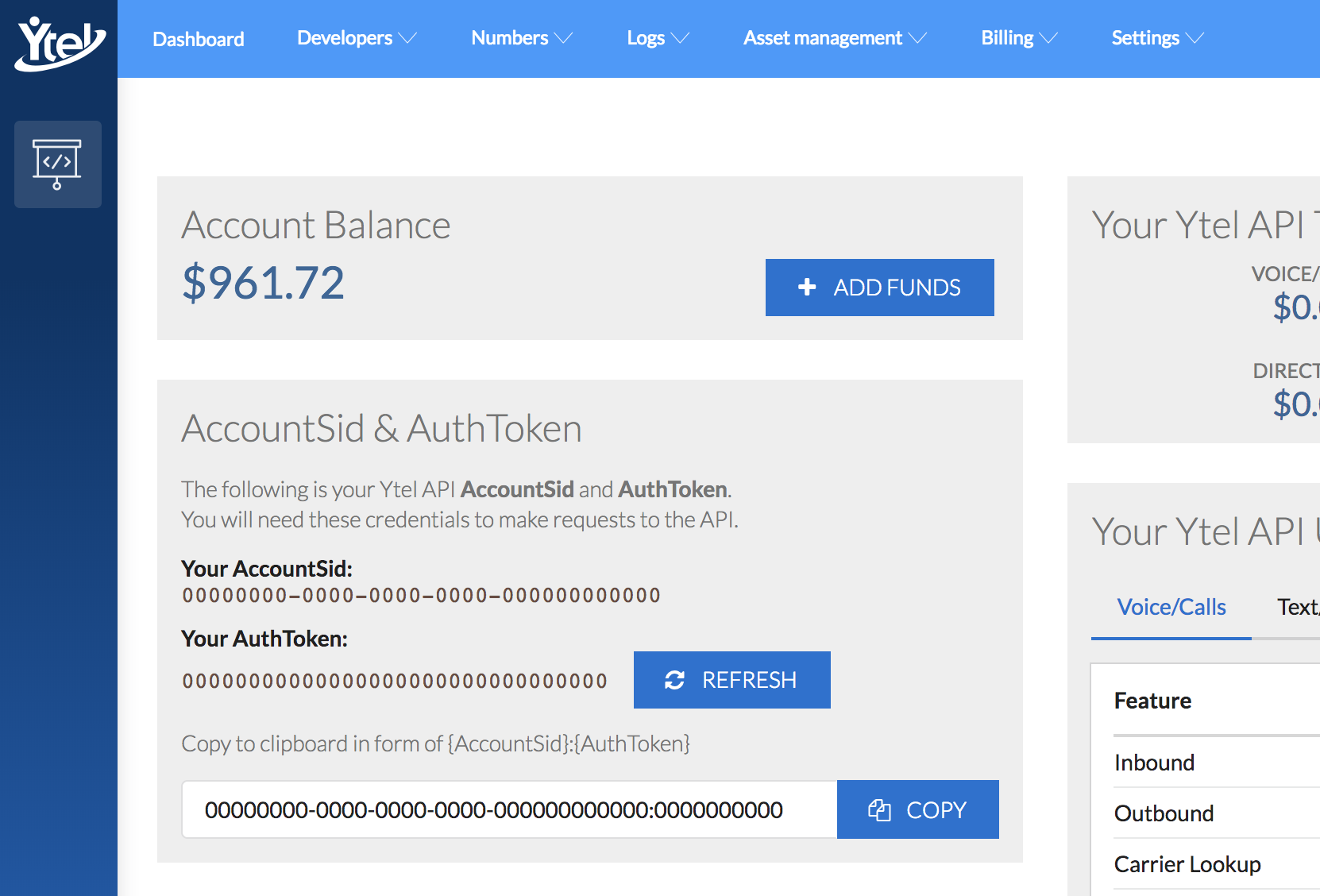This screenshot has width=1320, height=896.
Task: Select the AuthToken value text
Action: pos(395,681)
